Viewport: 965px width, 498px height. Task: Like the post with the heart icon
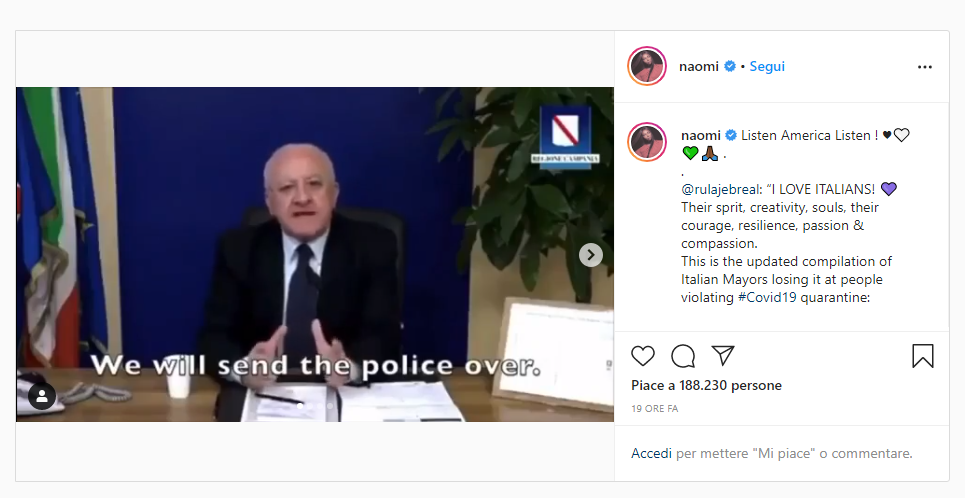coord(643,356)
